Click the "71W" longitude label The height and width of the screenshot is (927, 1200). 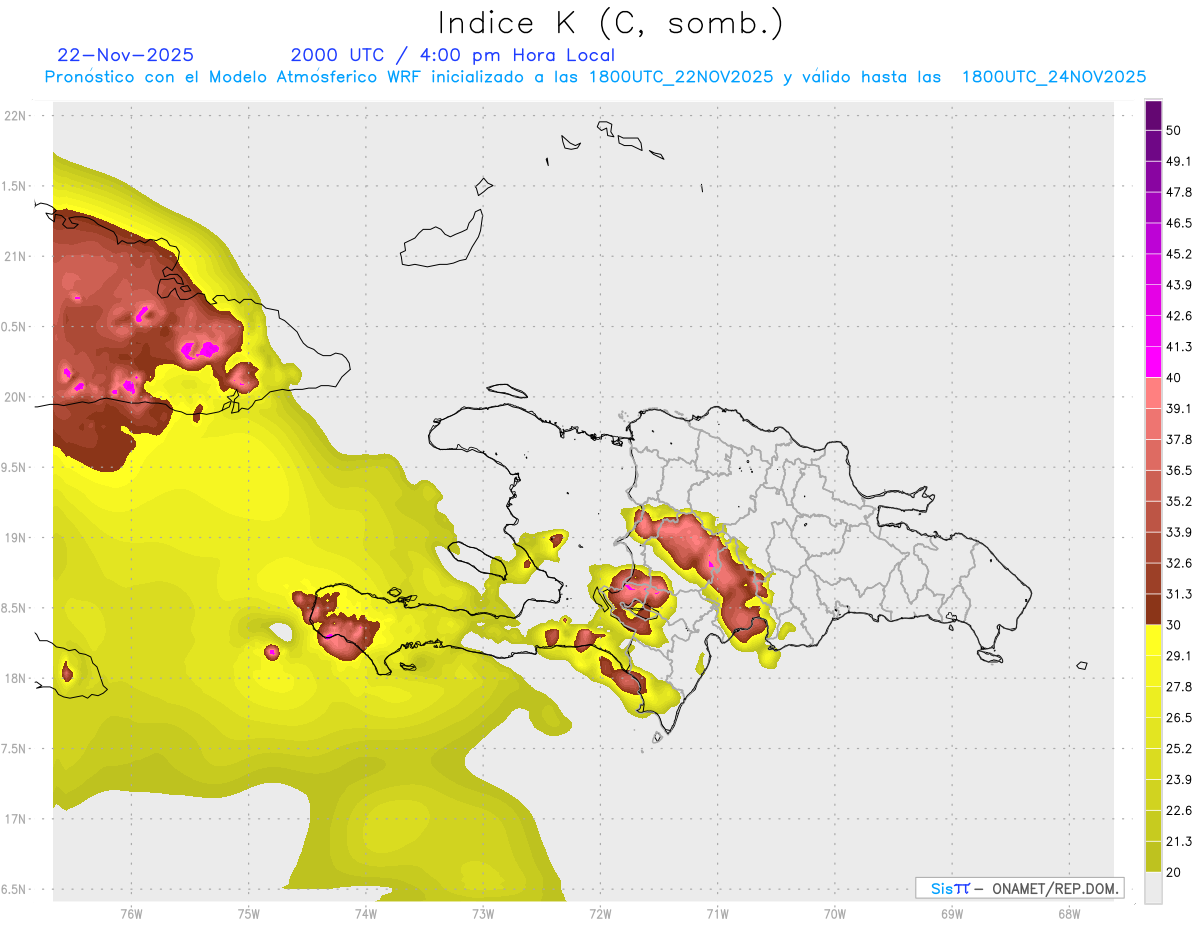[x=717, y=913]
